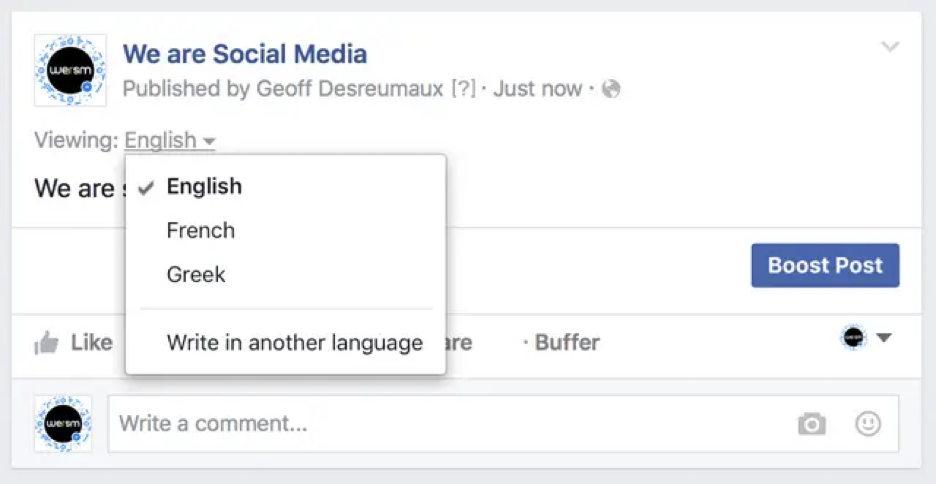The width and height of the screenshot is (936, 484).
Task: Open the Just now post timestamp
Action: pyautogui.click(x=537, y=89)
